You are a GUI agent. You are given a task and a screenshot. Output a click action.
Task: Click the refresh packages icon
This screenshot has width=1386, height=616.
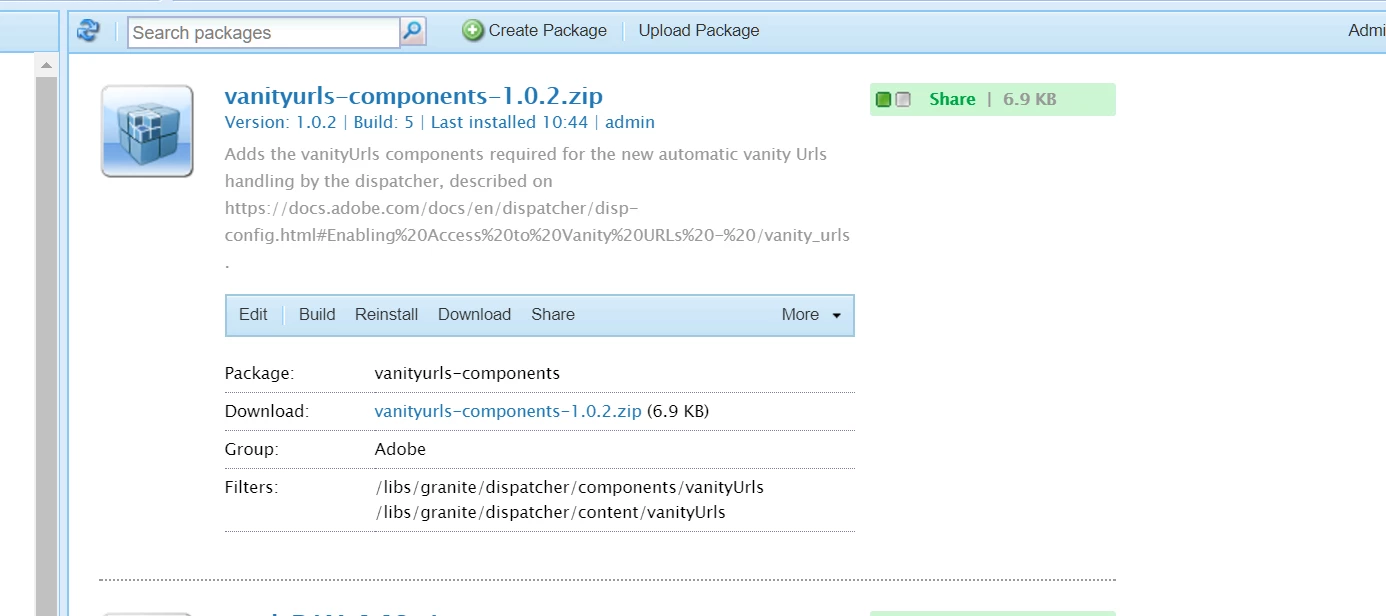[88, 31]
